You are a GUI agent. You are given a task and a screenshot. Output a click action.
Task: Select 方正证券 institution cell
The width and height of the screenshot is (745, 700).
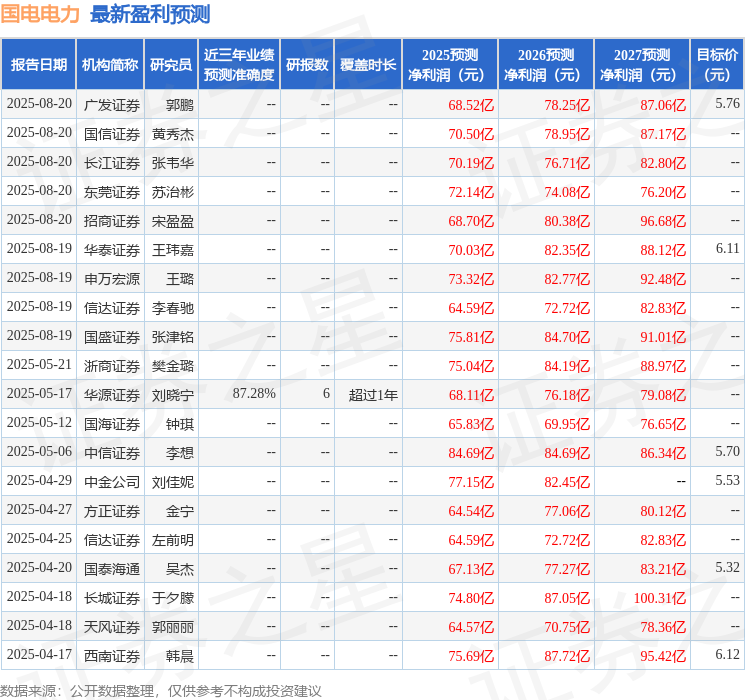(x=112, y=511)
